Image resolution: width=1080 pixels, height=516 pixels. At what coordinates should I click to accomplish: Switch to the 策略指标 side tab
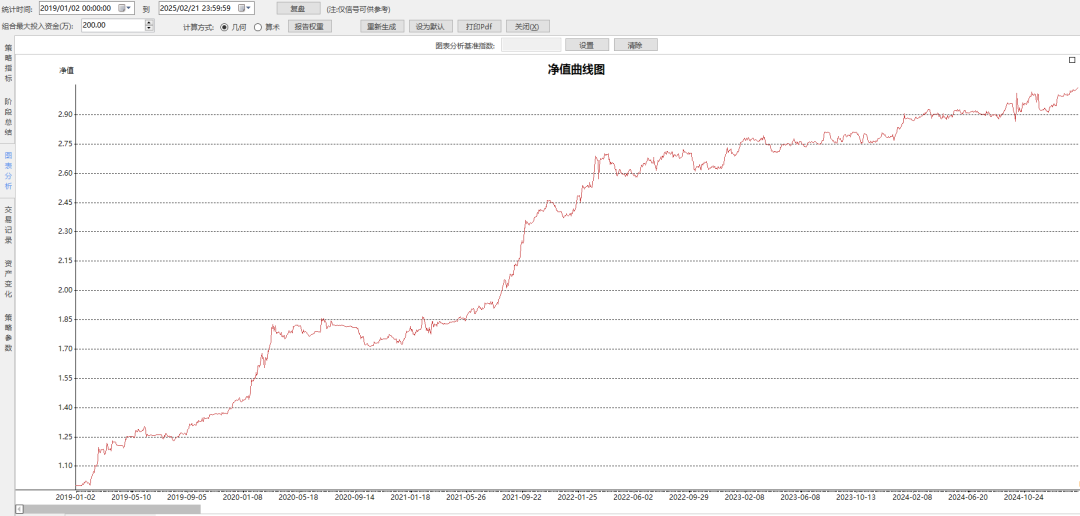coord(8,63)
